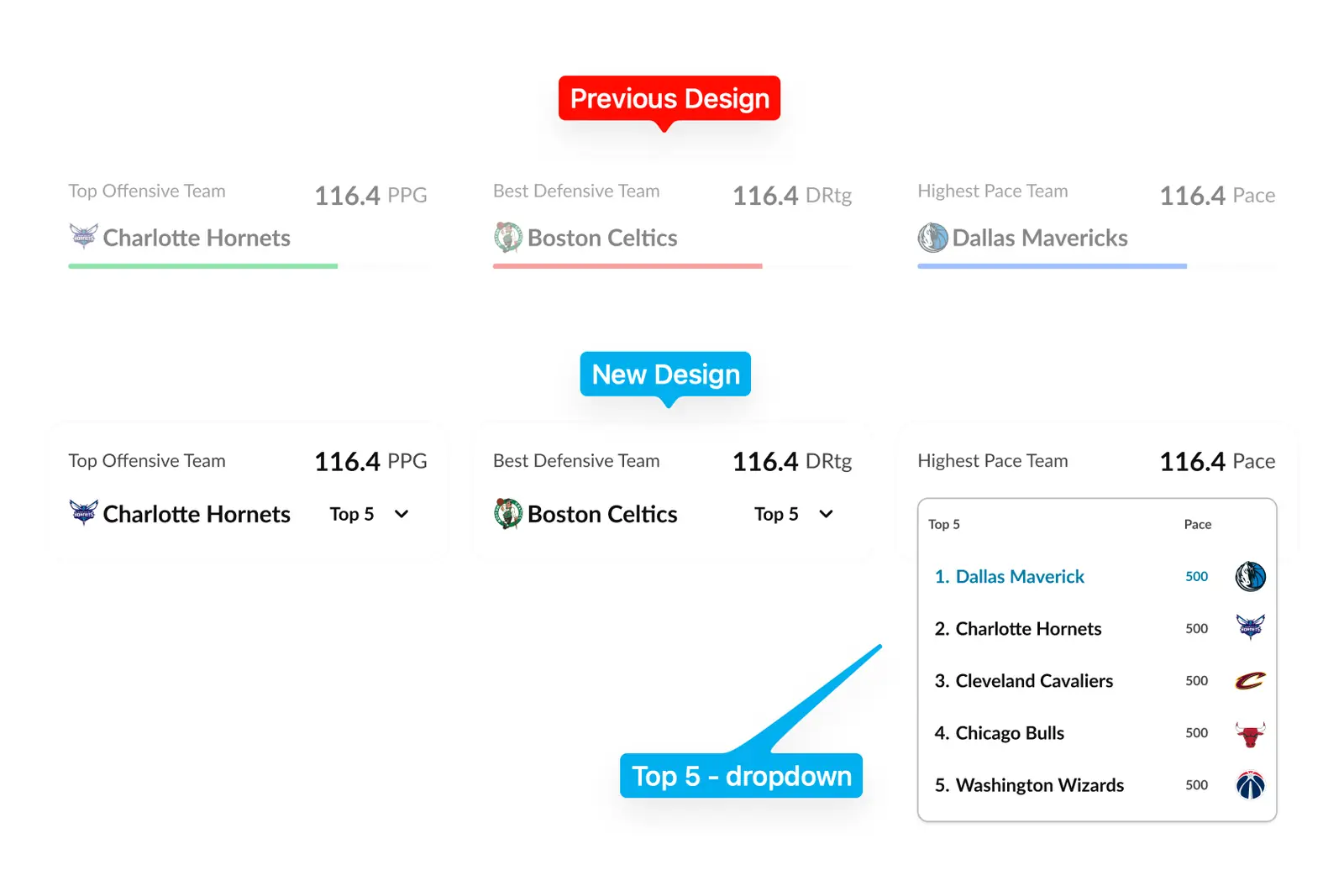This screenshot has height=896, width=1344.
Task: Click Washington Wizards logo in Top 5 list
Action: pos(1250,785)
